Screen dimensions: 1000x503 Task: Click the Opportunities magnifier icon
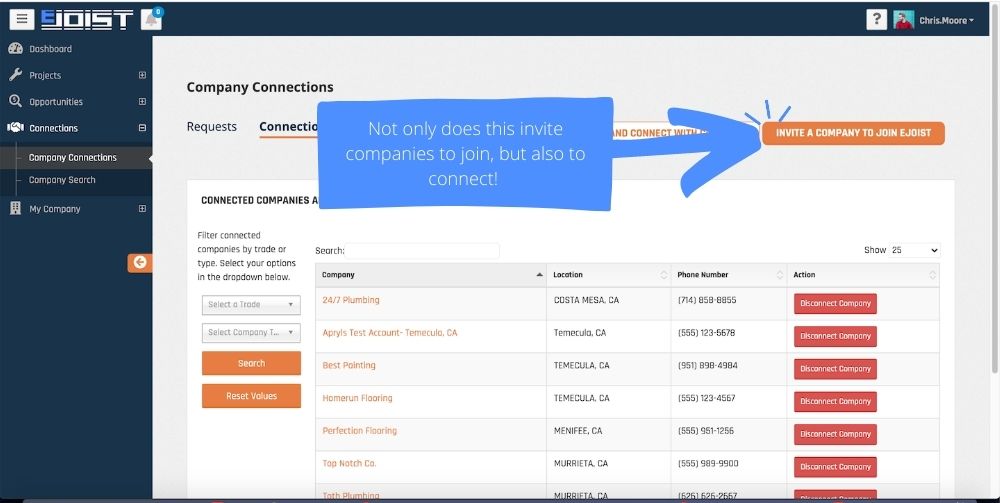coord(15,101)
